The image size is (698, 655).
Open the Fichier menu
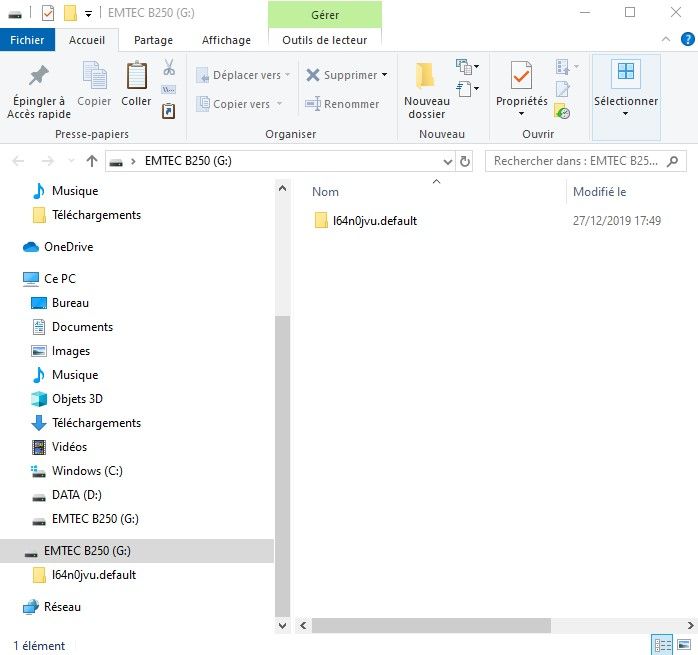pyautogui.click(x=27, y=40)
